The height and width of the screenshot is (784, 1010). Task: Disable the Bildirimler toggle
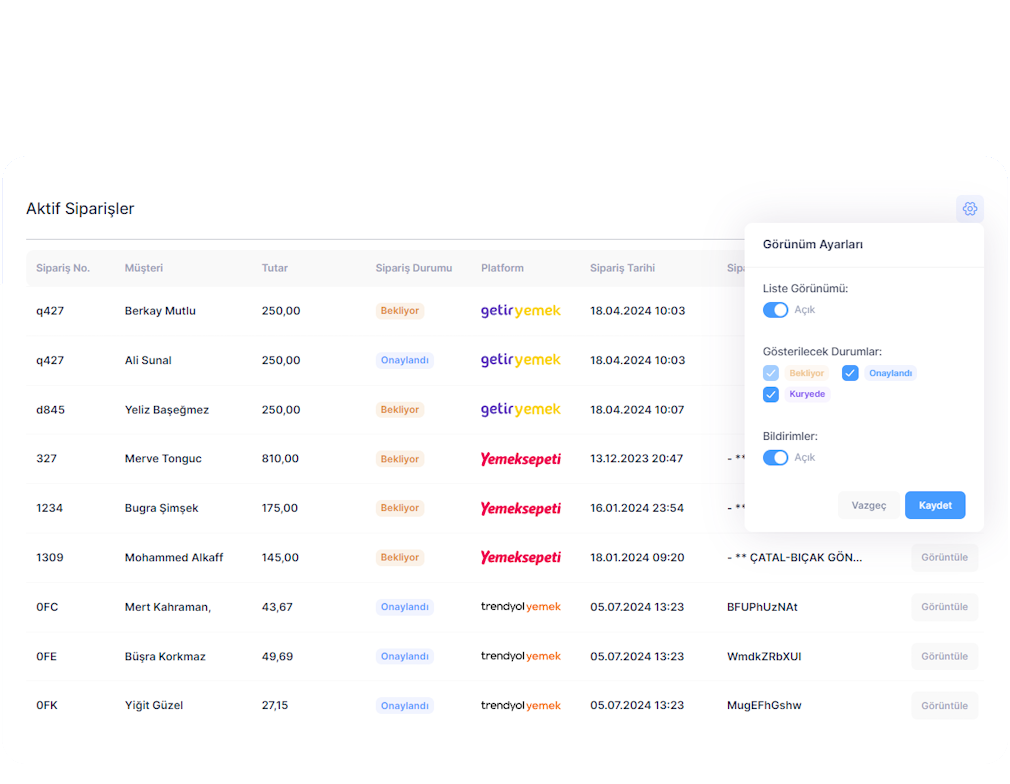pos(775,458)
